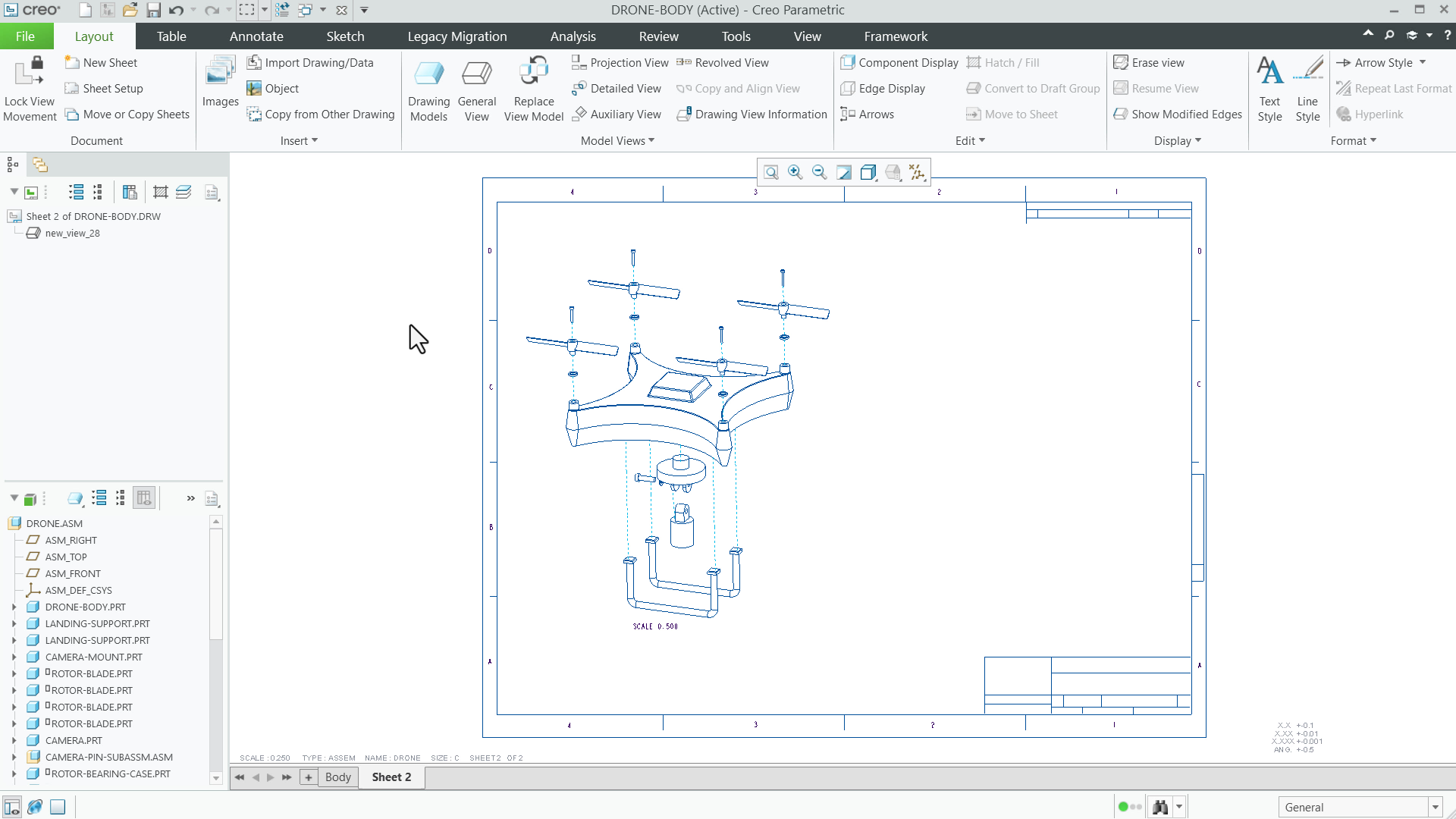The width and height of the screenshot is (1456, 819).
Task: Expand the CAMERA-MOUNT.PRT node
Action: point(14,657)
